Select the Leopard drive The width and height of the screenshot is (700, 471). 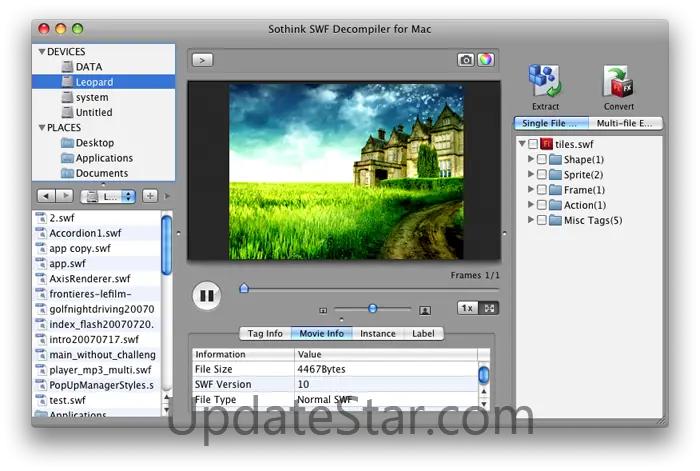click(x=104, y=82)
